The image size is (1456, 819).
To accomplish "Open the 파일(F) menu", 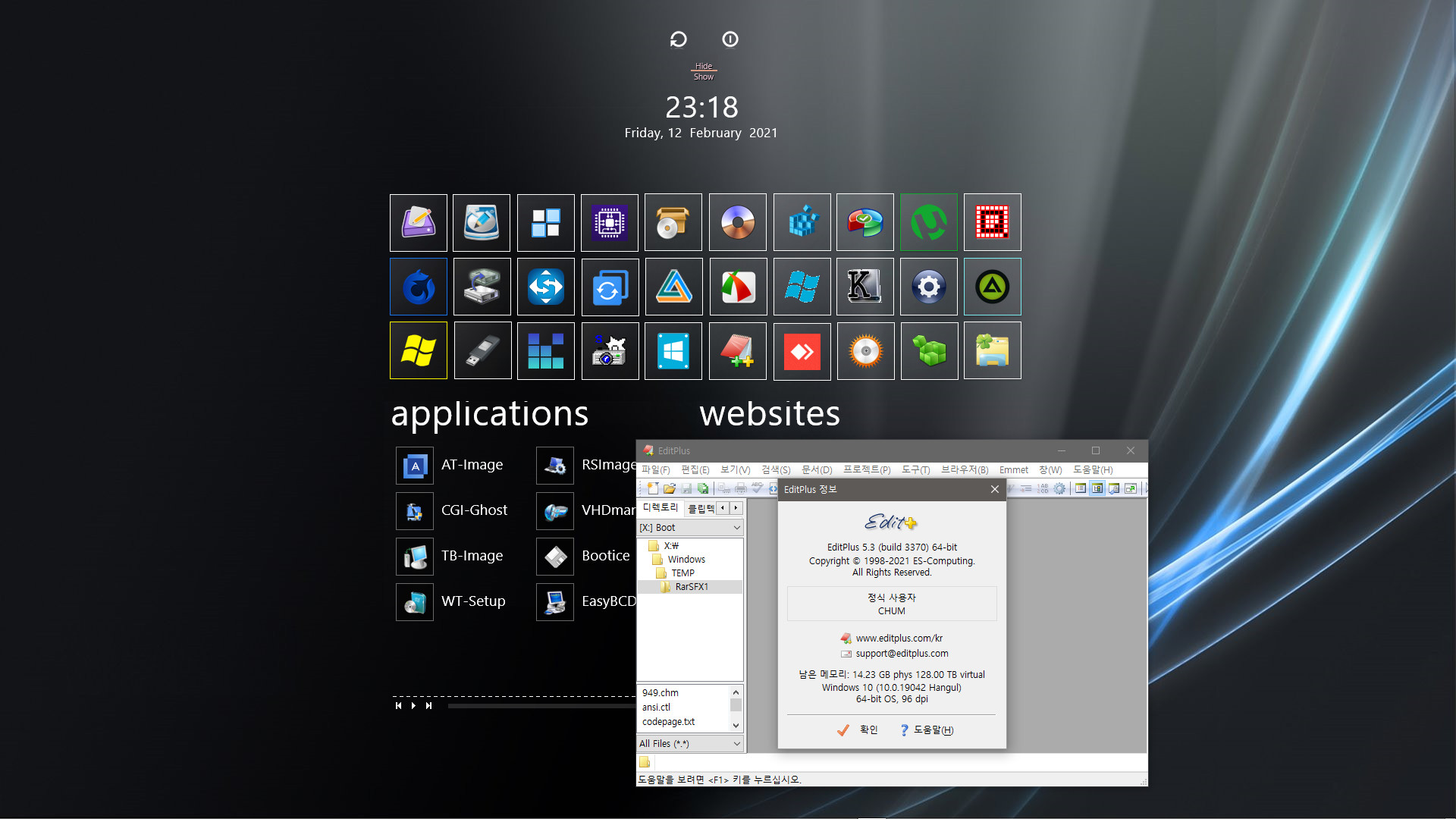I will (x=655, y=469).
